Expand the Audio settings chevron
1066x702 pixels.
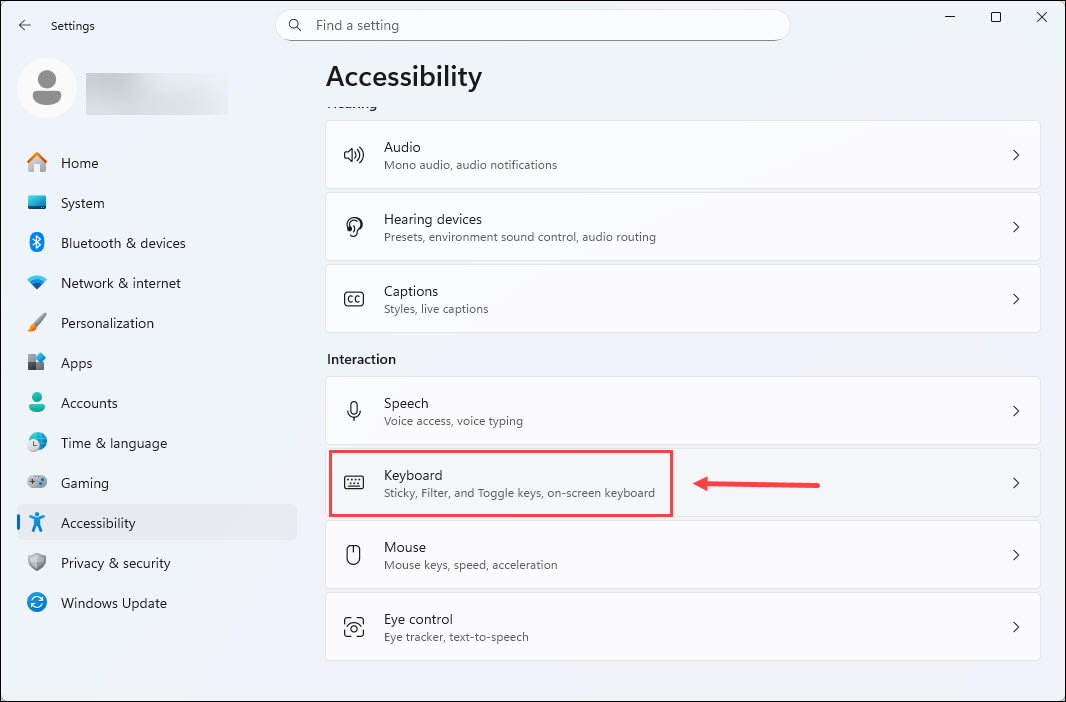[1015, 155]
